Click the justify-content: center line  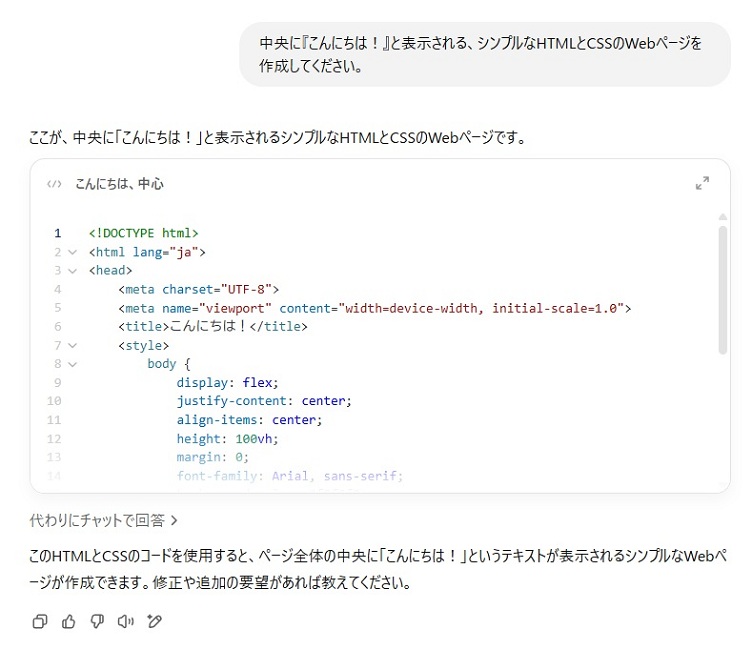(x=264, y=401)
